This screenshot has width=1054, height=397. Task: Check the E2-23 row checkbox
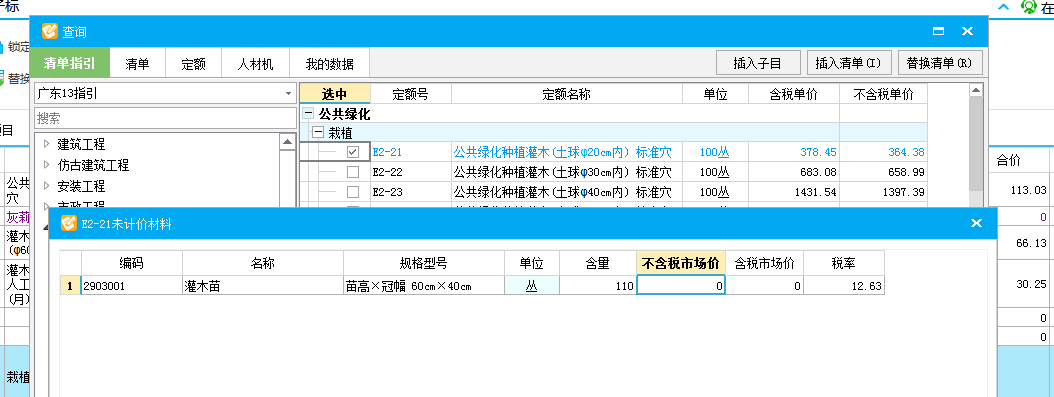point(352,192)
